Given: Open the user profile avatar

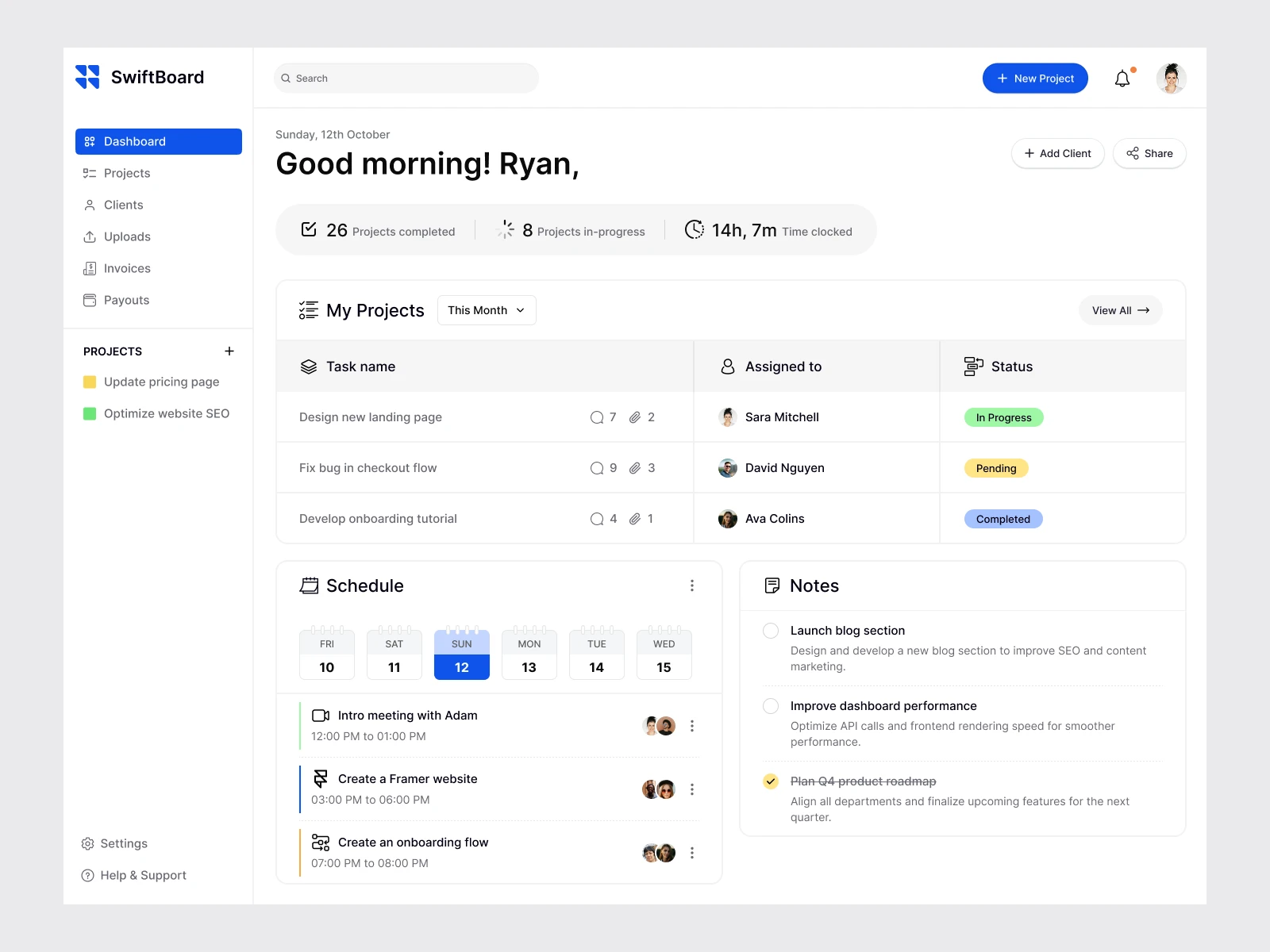Looking at the screenshot, I should tap(1171, 79).
